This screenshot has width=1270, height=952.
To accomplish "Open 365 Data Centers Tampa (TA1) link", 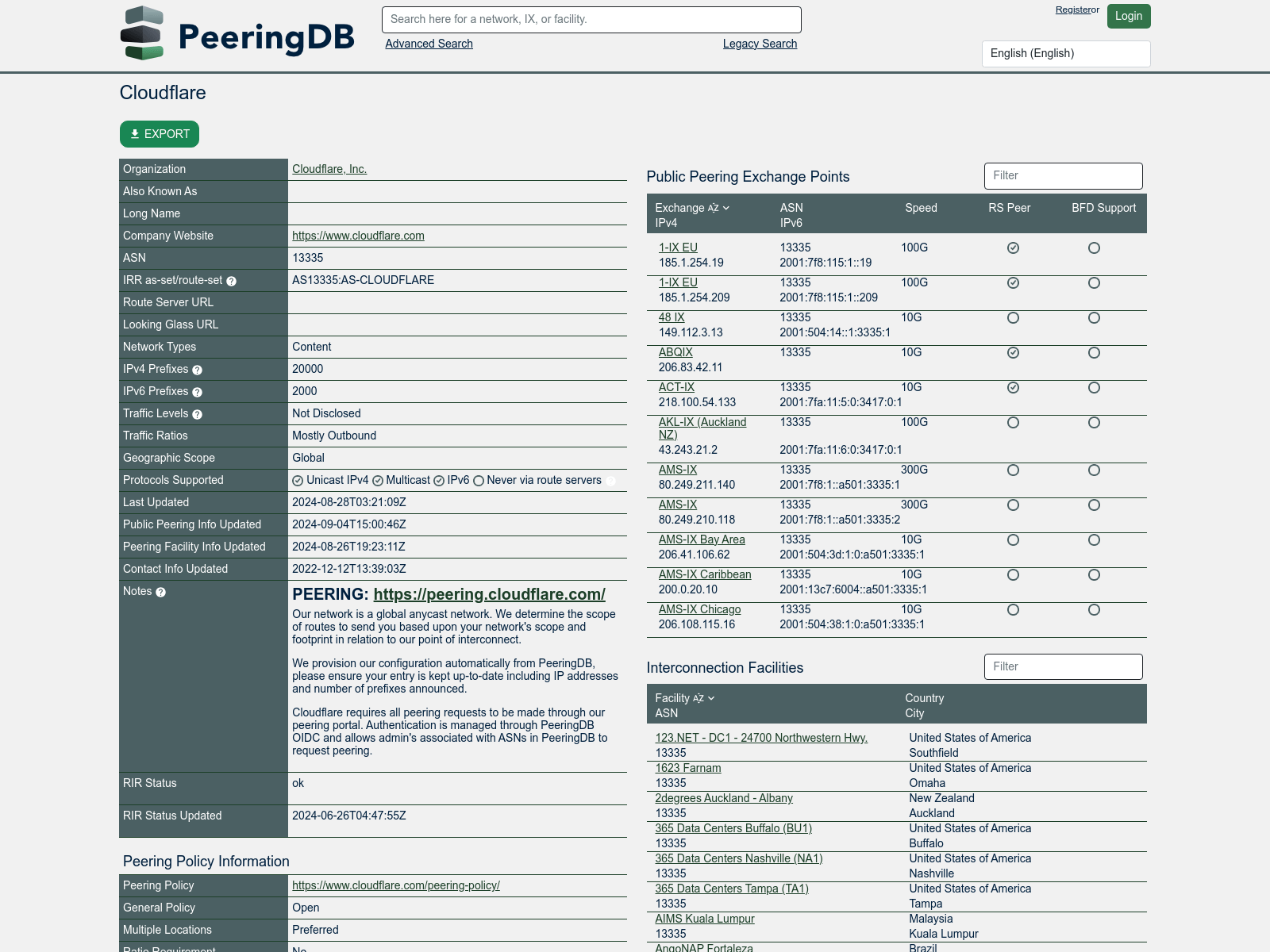I will pyautogui.click(x=732, y=889).
